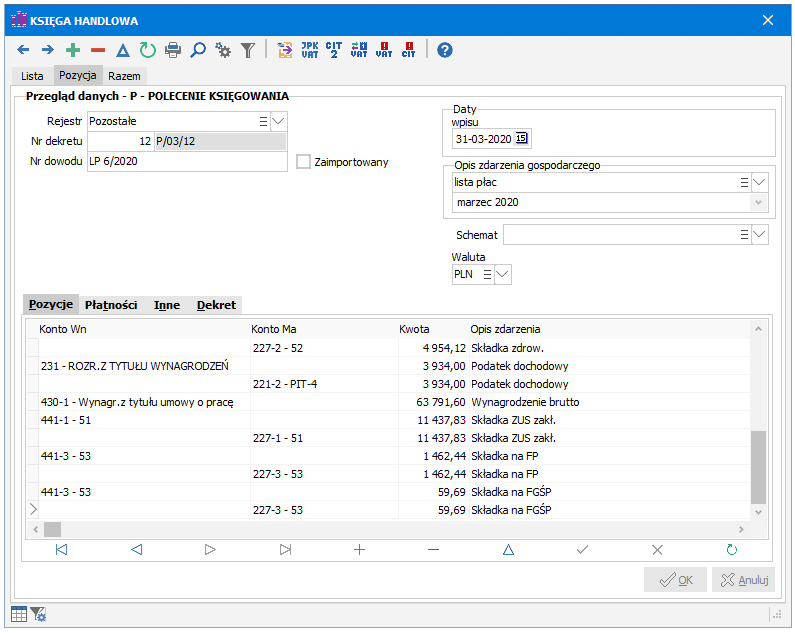The height and width of the screenshot is (633, 795).
Task: Add new entry with green plus toolbar icon
Action: click(x=73, y=50)
